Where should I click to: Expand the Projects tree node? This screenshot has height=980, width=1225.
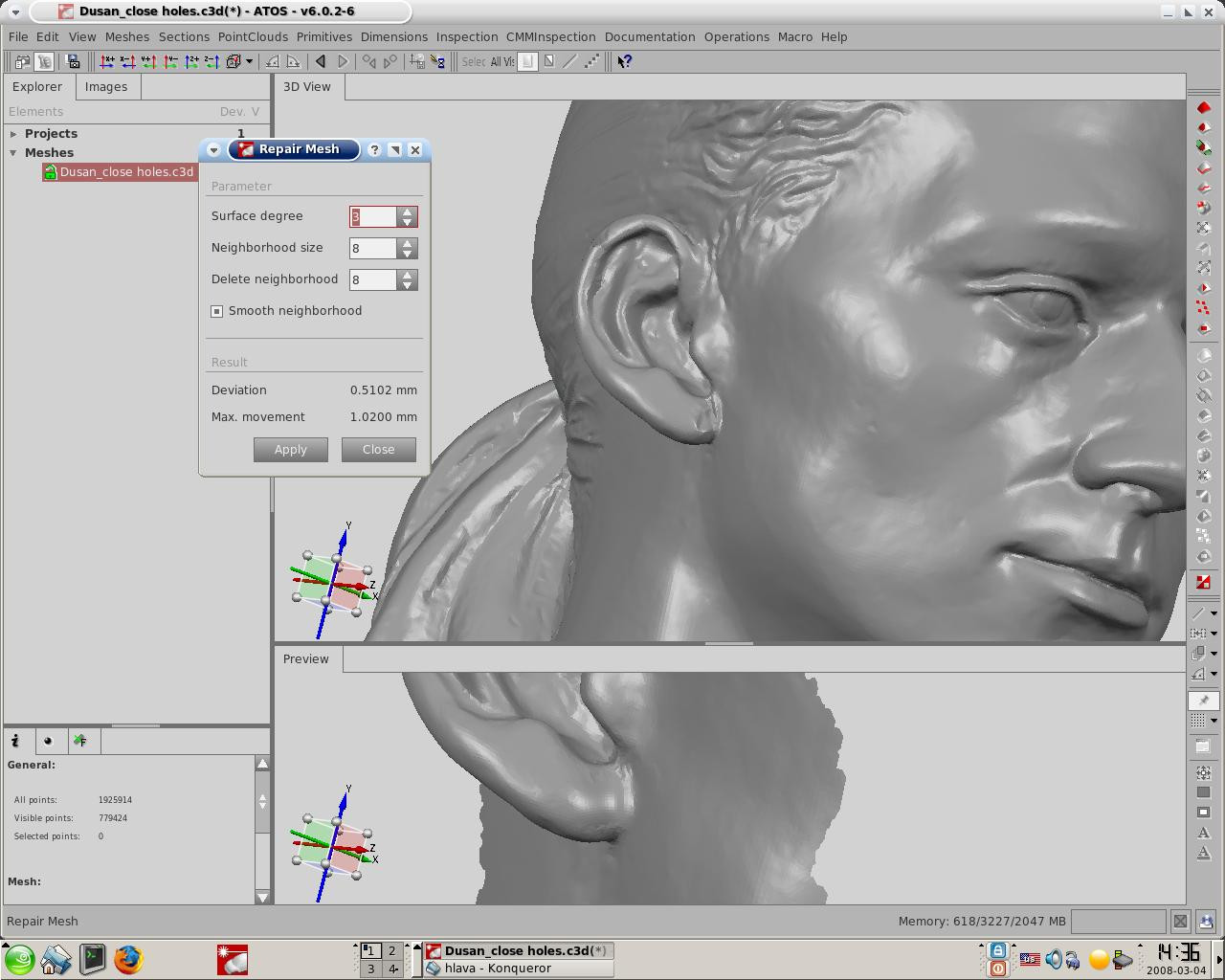[13, 134]
